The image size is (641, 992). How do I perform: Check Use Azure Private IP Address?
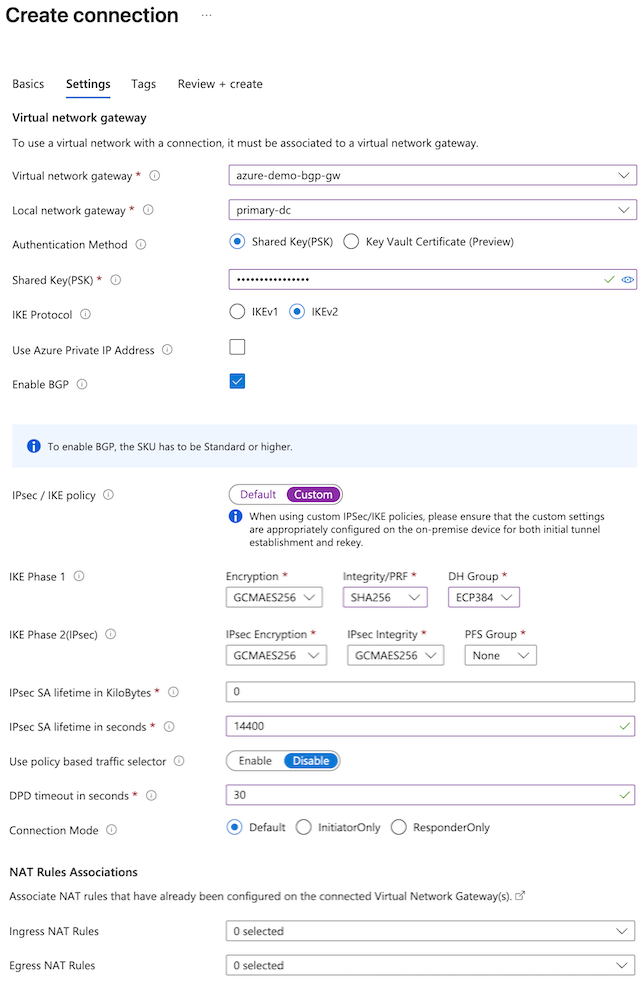click(x=237, y=347)
